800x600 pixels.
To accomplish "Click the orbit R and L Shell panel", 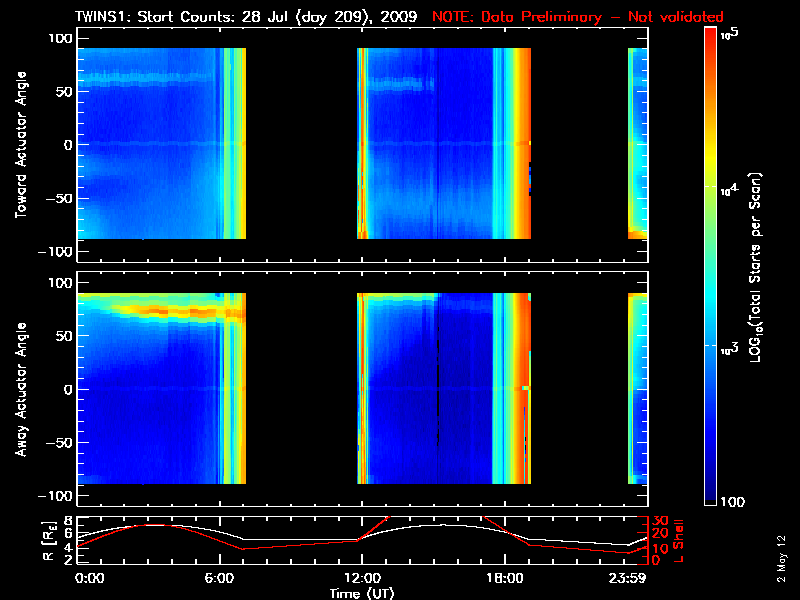I will pos(362,540).
